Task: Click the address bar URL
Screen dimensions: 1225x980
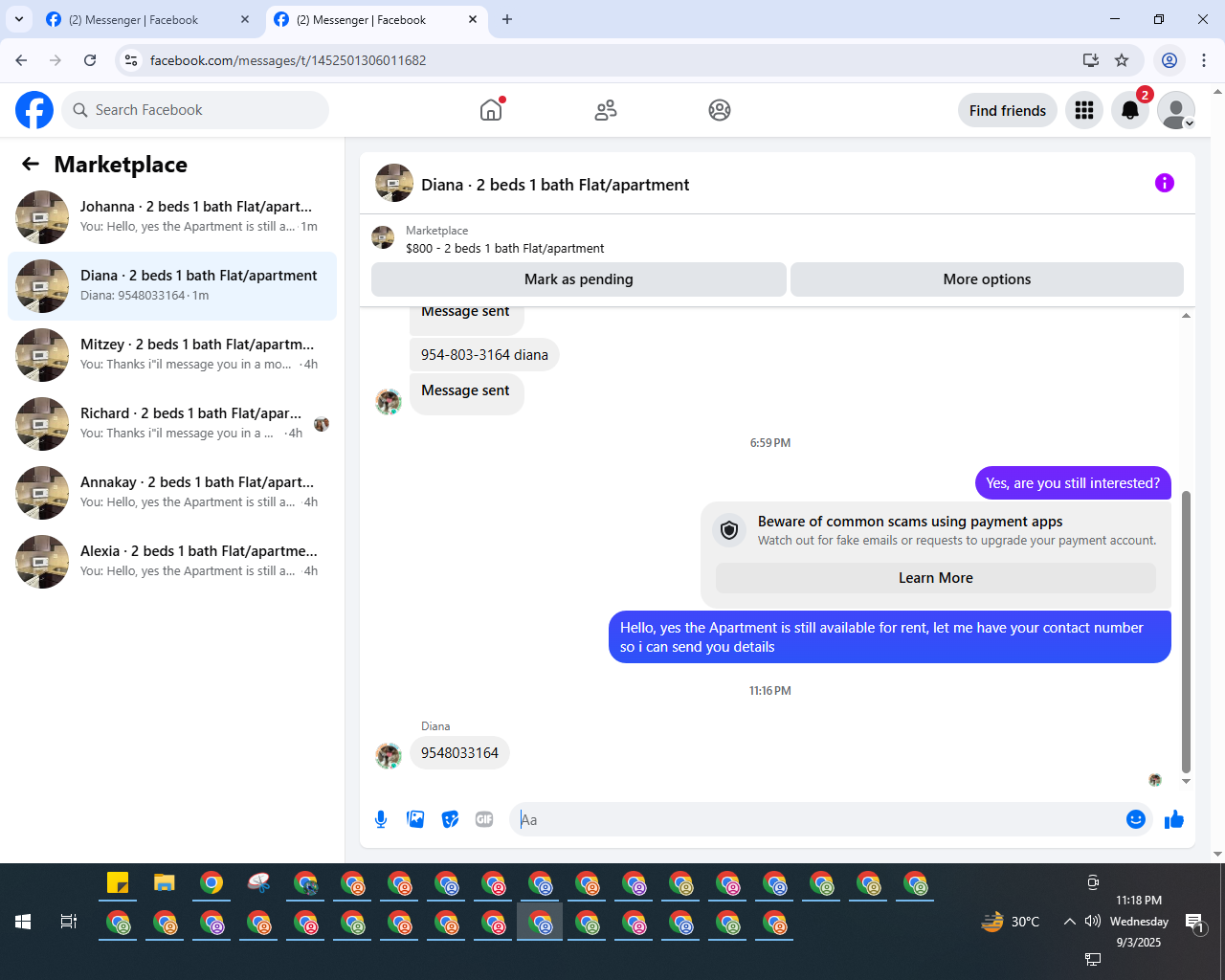Action: click(288, 60)
